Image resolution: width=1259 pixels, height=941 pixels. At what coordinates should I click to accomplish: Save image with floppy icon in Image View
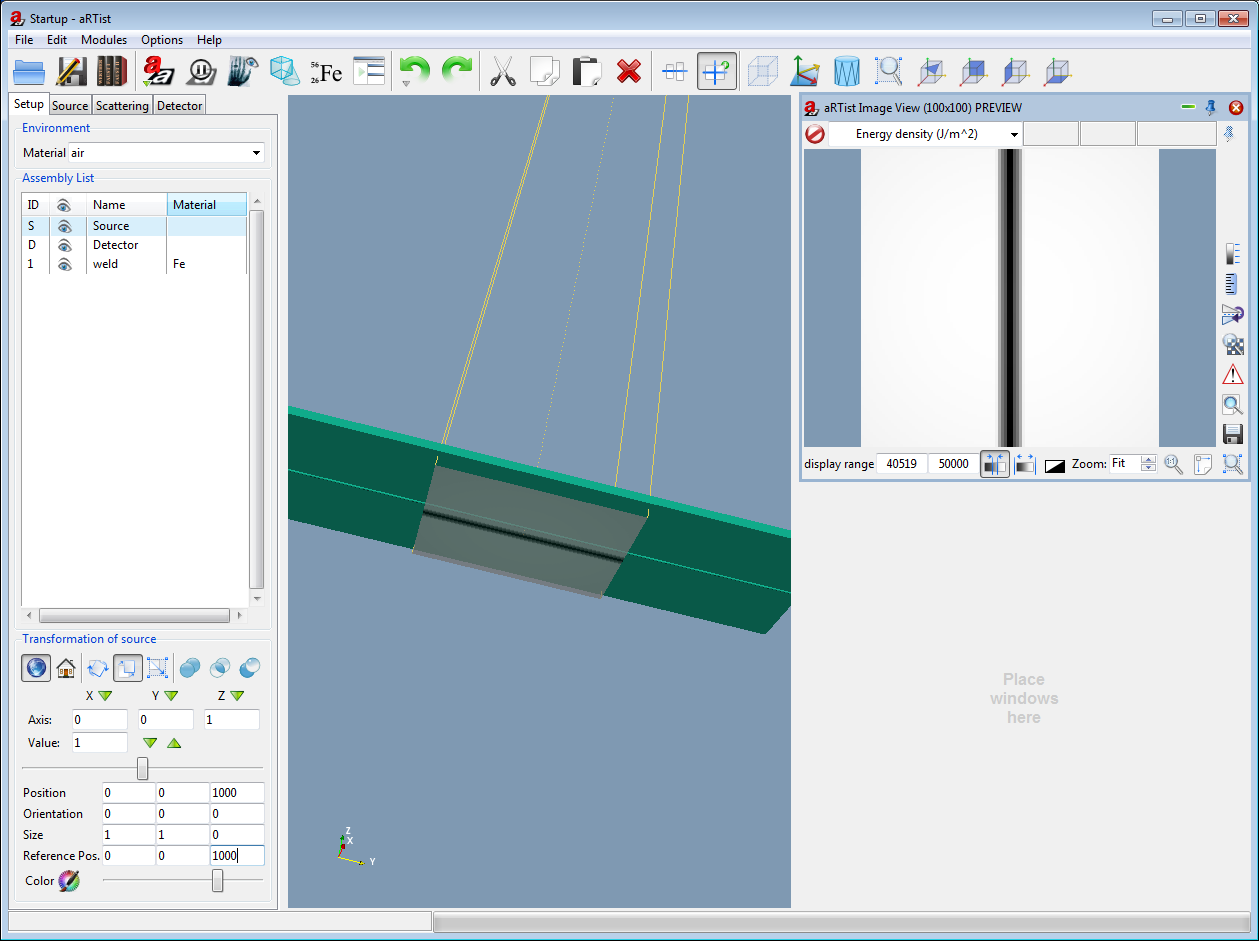point(1233,434)
